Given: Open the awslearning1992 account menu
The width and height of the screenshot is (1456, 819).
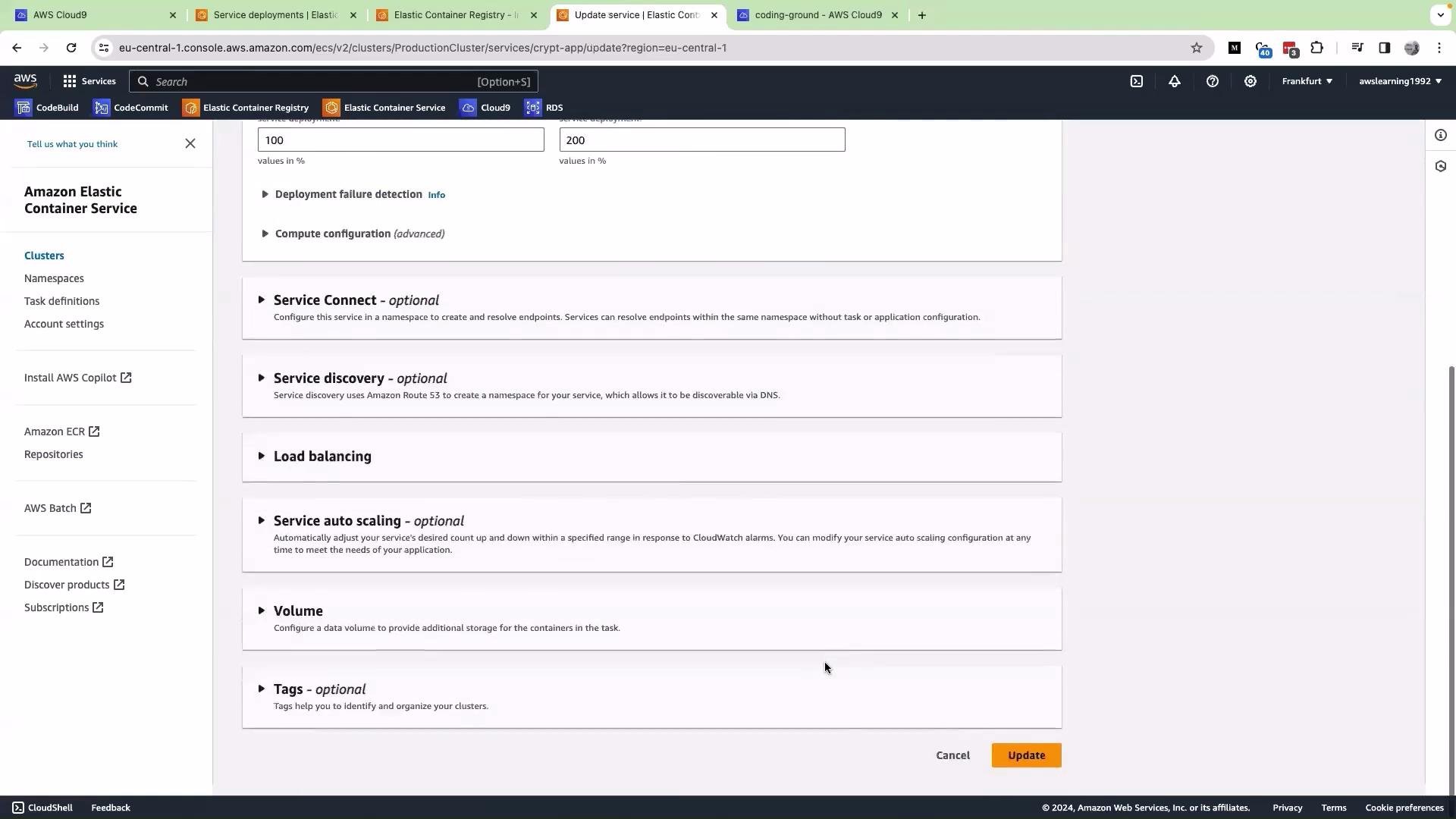Looking at the screenshot, I should tap(1400, 81).
